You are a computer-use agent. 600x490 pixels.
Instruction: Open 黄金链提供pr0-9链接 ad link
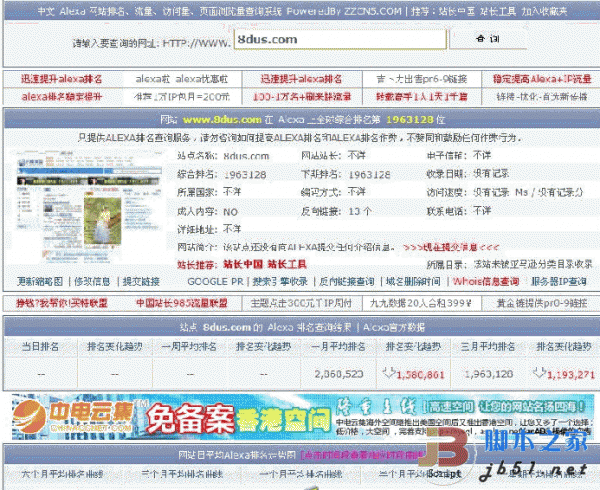(542, 303)
